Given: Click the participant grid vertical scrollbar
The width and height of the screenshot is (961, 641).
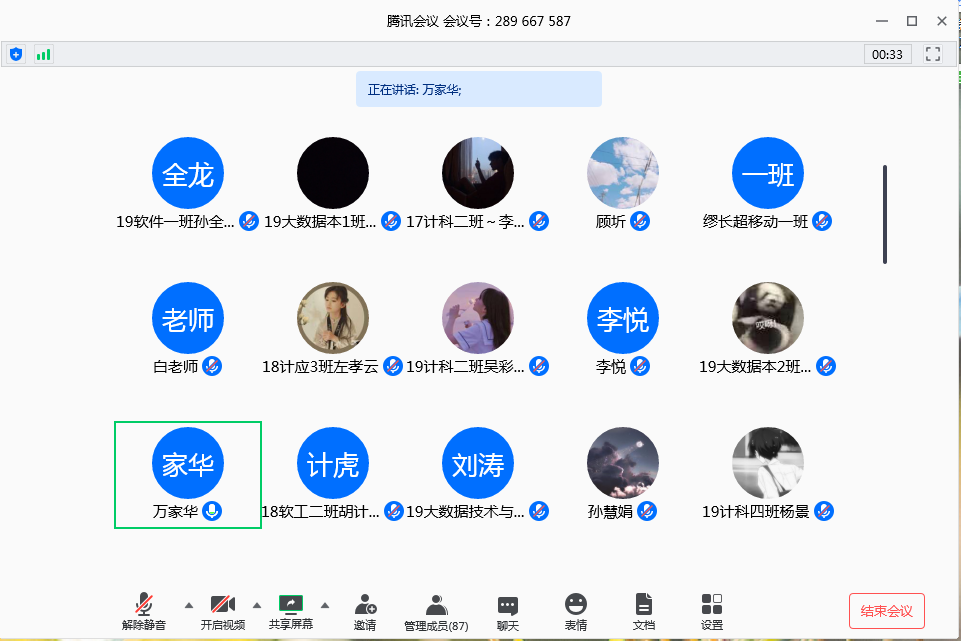Looking at the screenshot, I should pyautogui.click(x=885, y=214).
